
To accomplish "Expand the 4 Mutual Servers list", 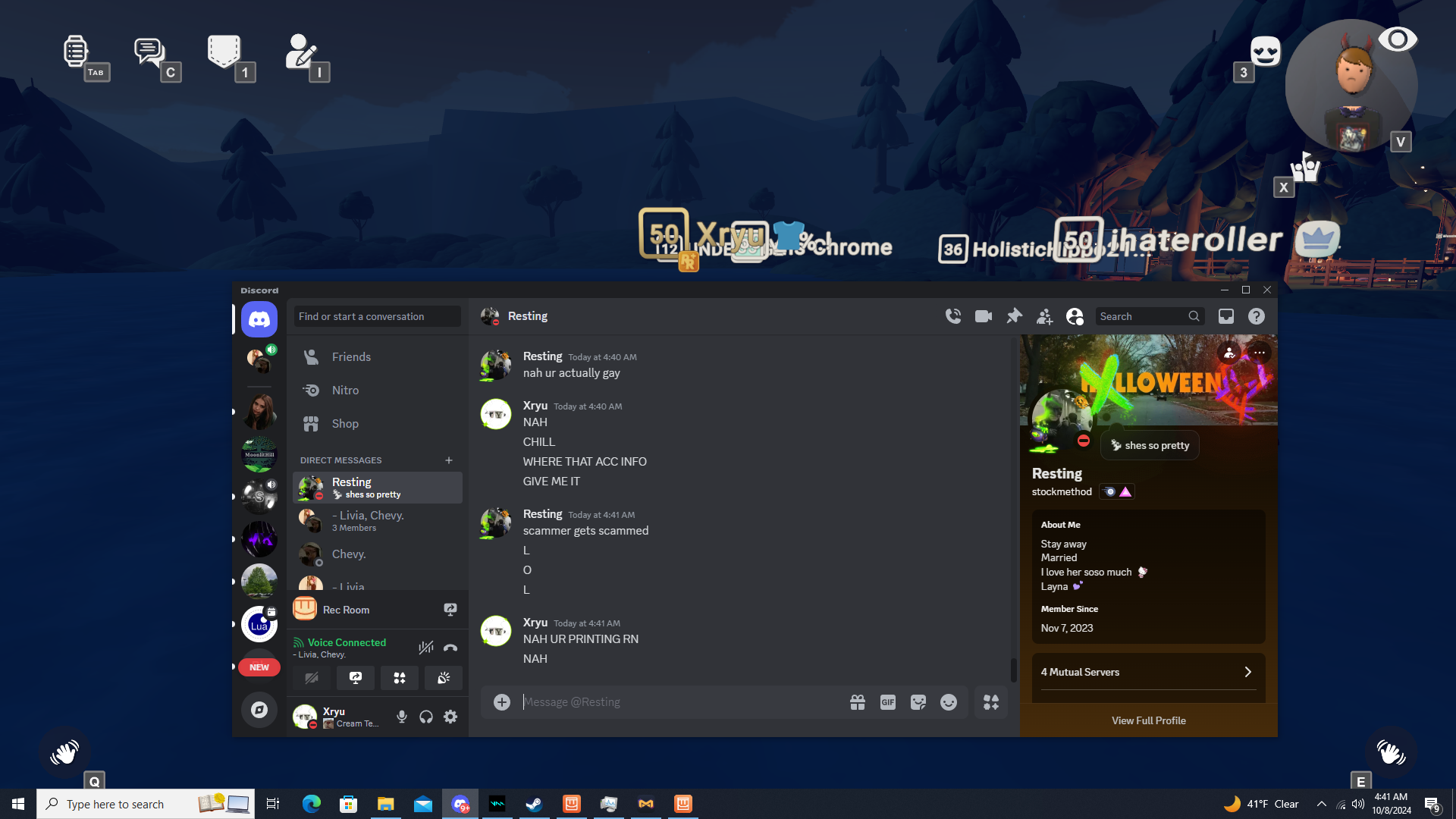I will point(1148,672).
